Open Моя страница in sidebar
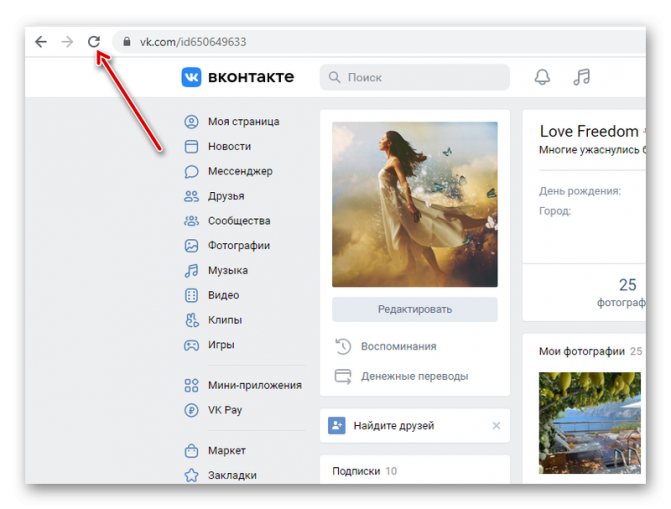This screenshot has width=671, height=509. coord(243,122)
